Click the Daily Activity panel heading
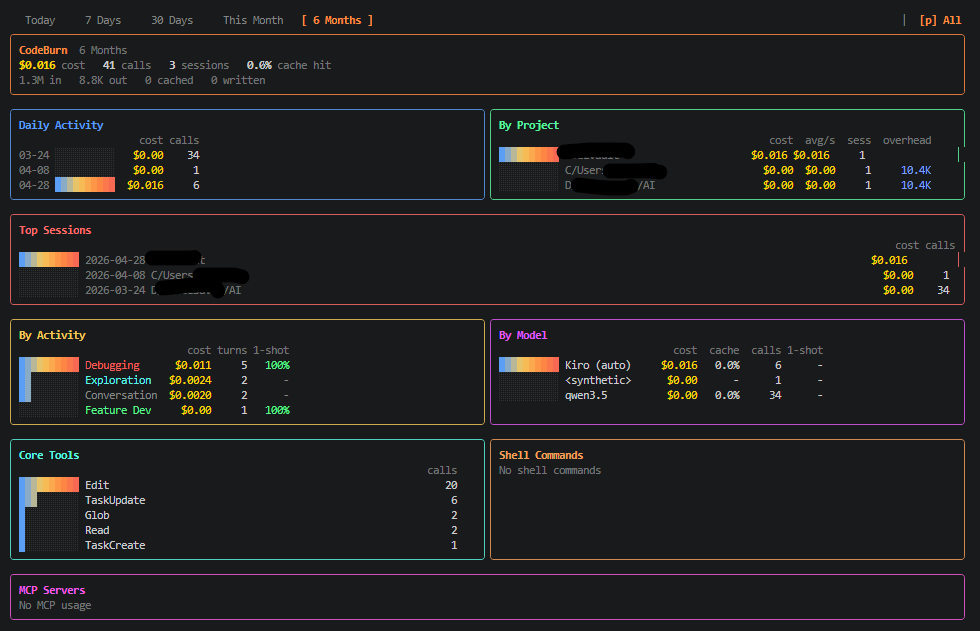980x631 pixels. 61,125
